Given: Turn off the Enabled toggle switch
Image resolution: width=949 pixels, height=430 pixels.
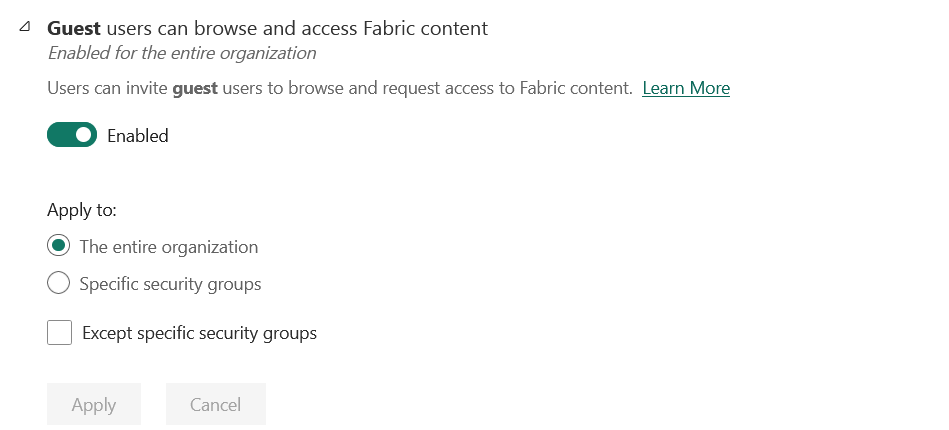Looking at the screenshot, I should pyautogui.click(x=72, y=135).
